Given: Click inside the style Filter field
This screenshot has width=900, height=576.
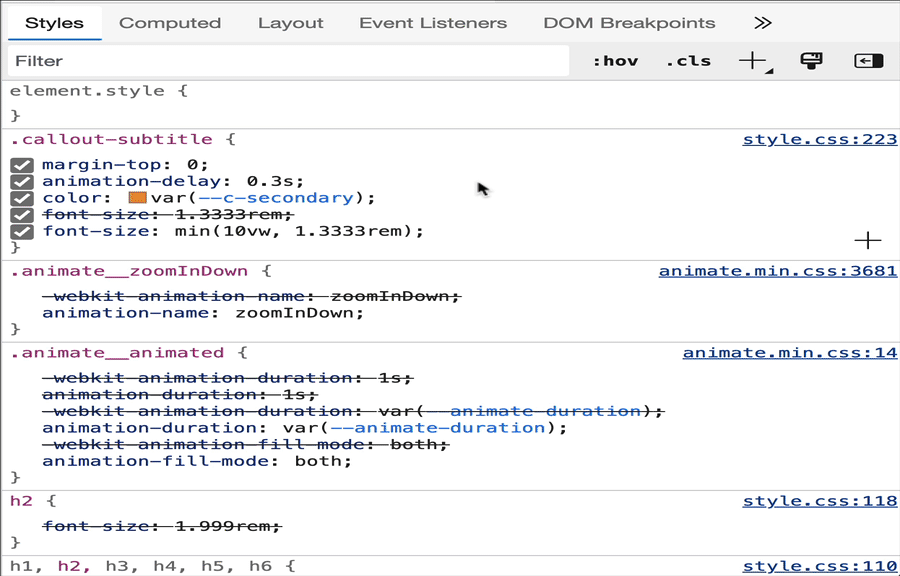Looking at the screenshot, I should (x=290, y=60).
